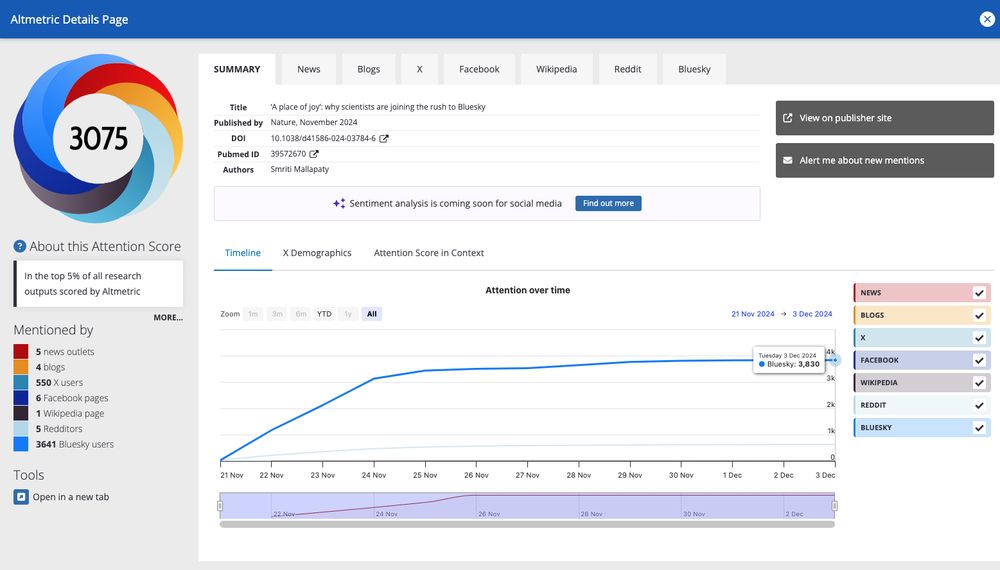The width and height of the screenshot is (1000, 570).
Task: Toggle the NEWS series checkbox
Action: pyautogui.click(x=979, y=293)
